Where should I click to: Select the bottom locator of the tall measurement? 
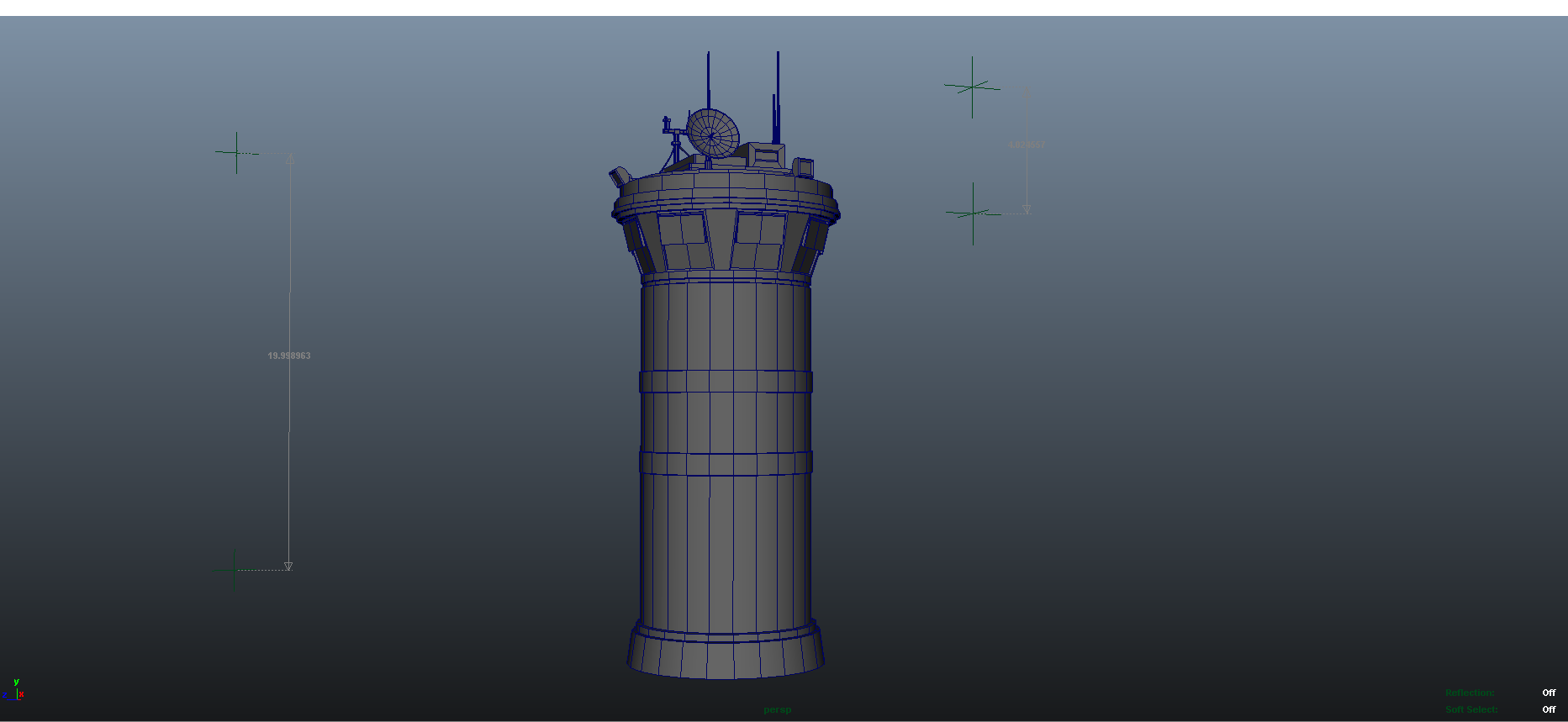pos(234,570)
